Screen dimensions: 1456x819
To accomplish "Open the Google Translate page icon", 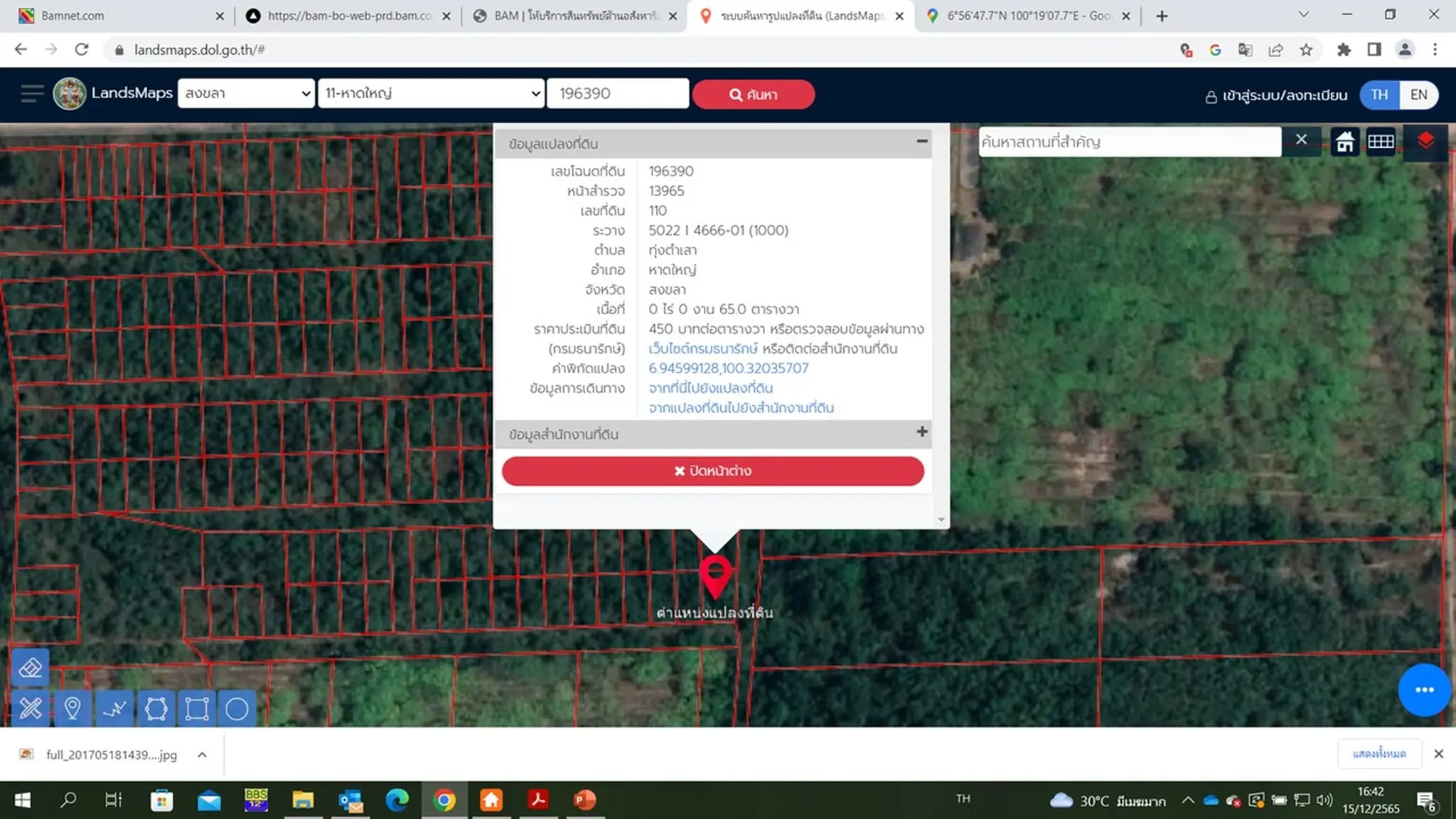I will pos(1245,50).
